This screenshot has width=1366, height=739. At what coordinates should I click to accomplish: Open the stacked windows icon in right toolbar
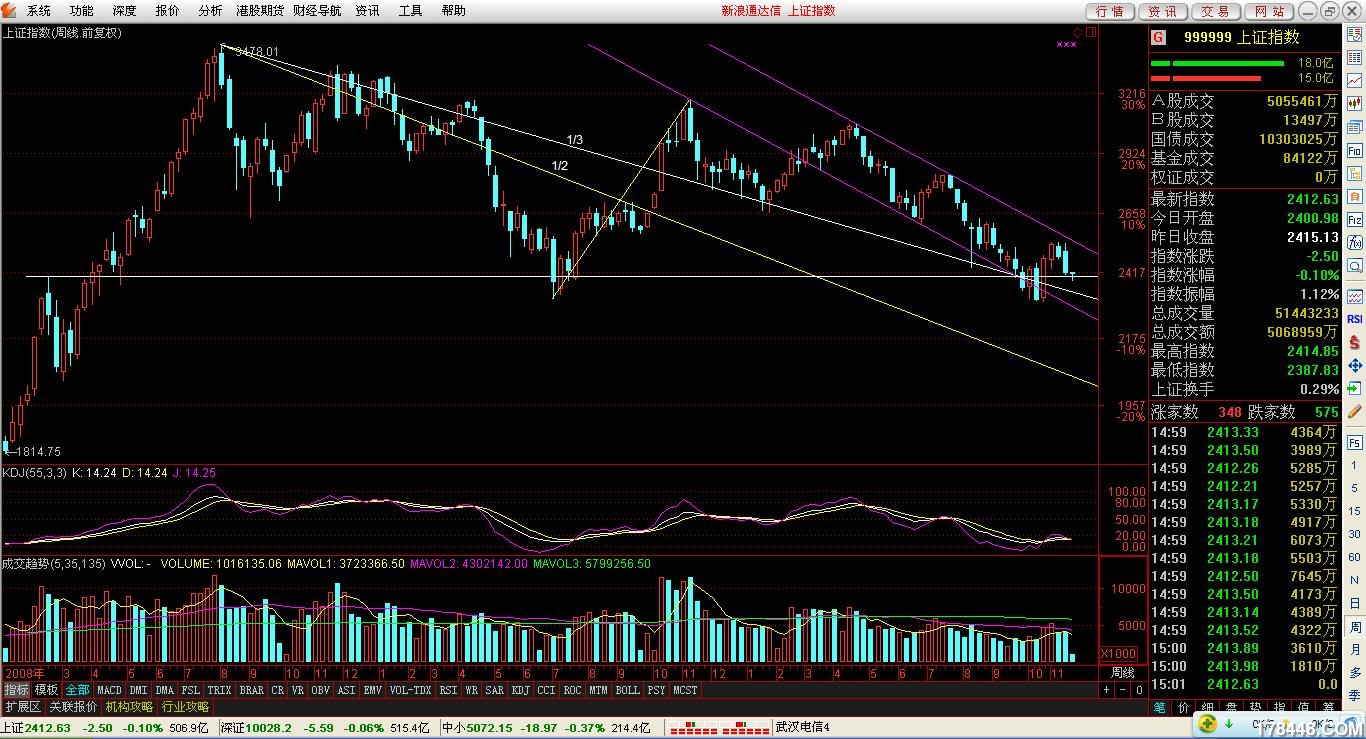point(1354,127)
